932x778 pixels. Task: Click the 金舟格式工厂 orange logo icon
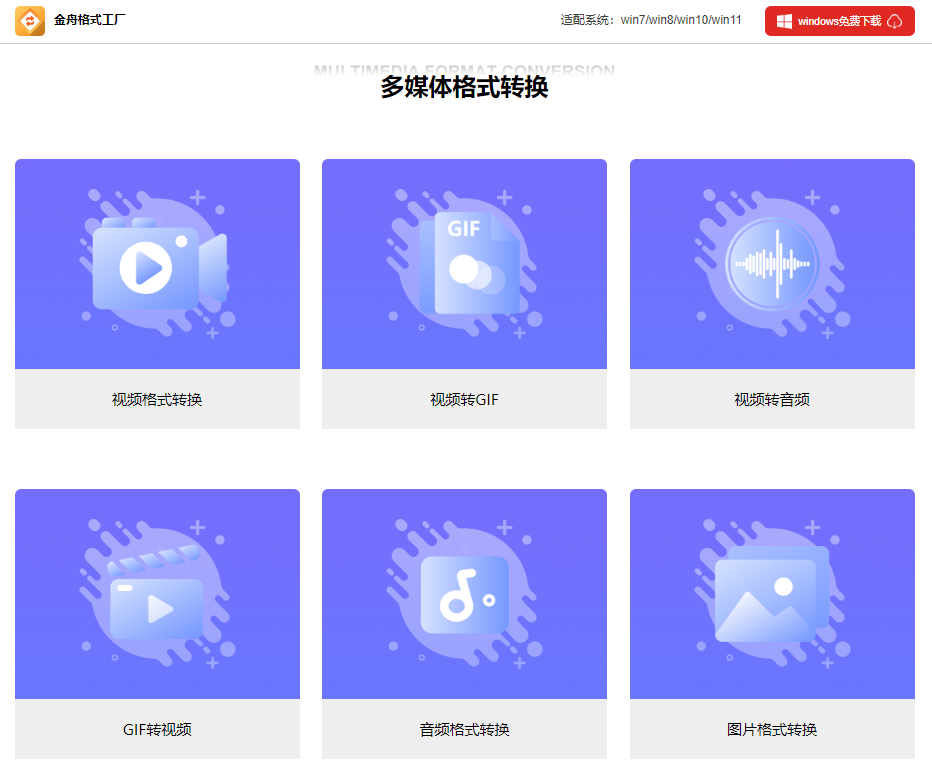pos(30,21)
